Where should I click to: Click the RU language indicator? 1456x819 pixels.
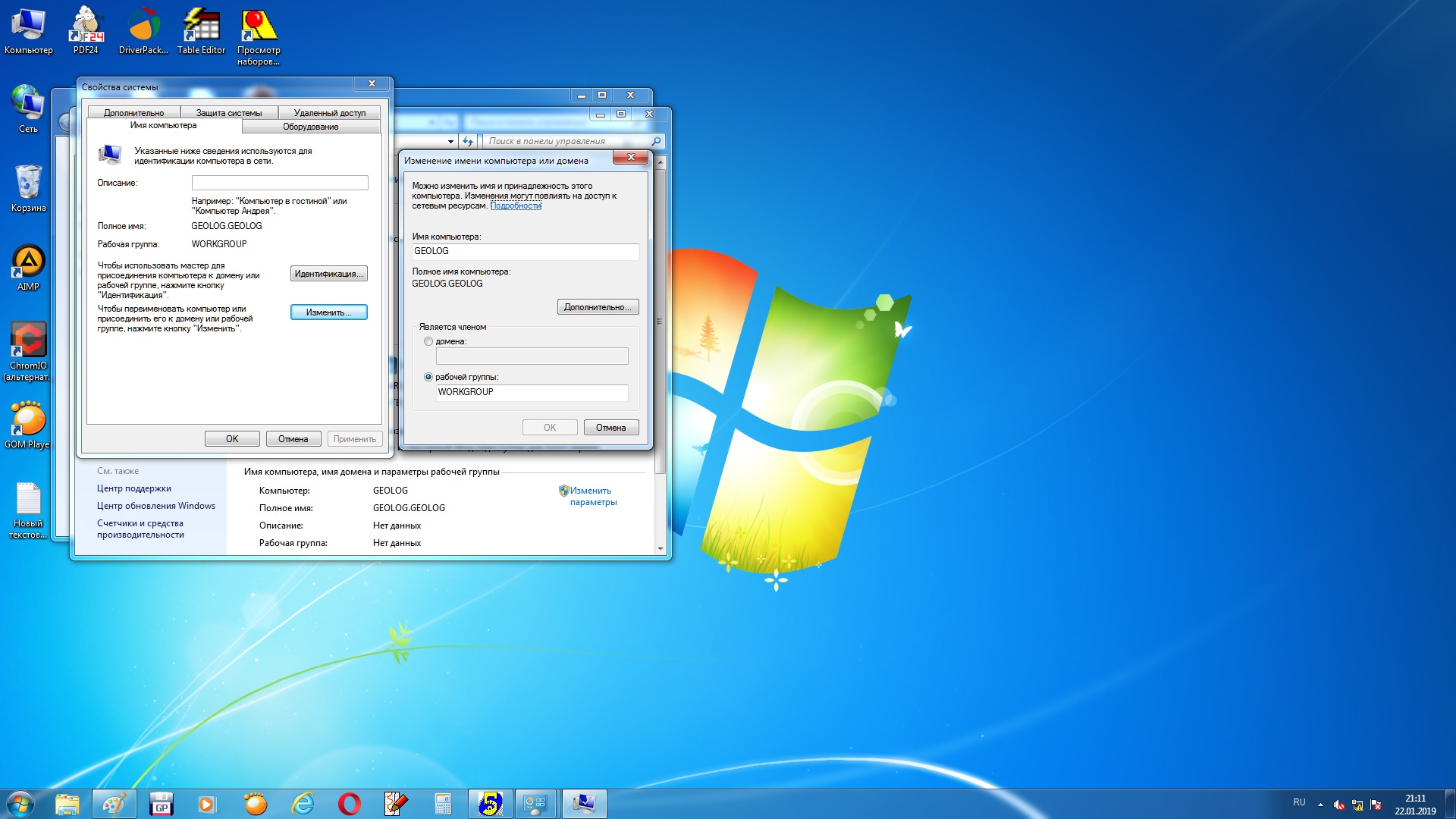(1299, 802)
